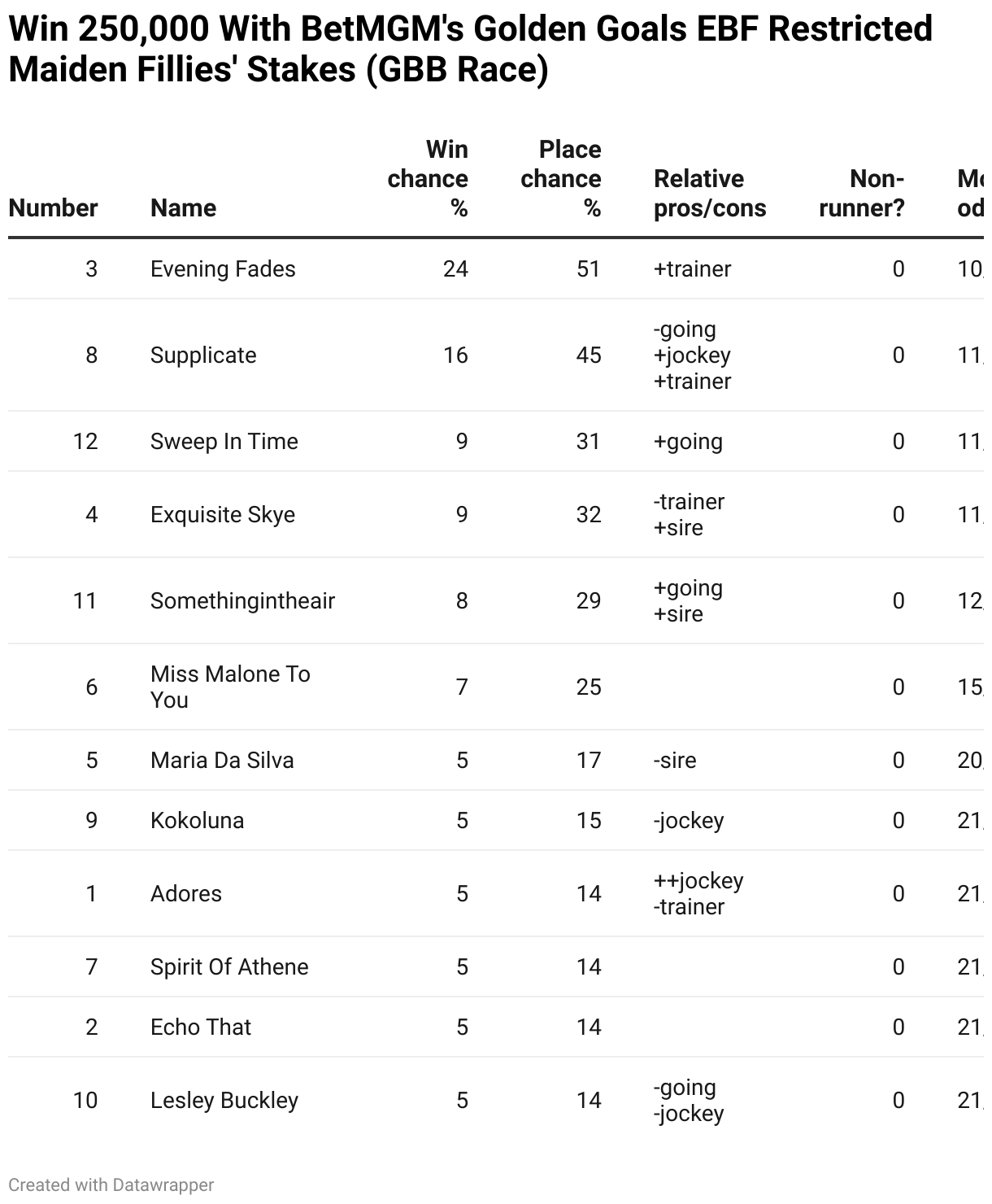Click the Supplicate horse name

(203, 356)
